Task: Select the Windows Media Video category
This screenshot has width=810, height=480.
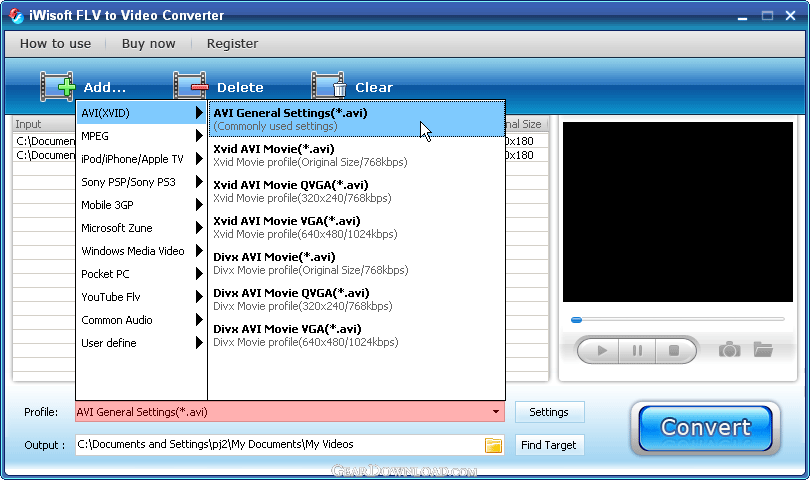Action: point(142,251)
